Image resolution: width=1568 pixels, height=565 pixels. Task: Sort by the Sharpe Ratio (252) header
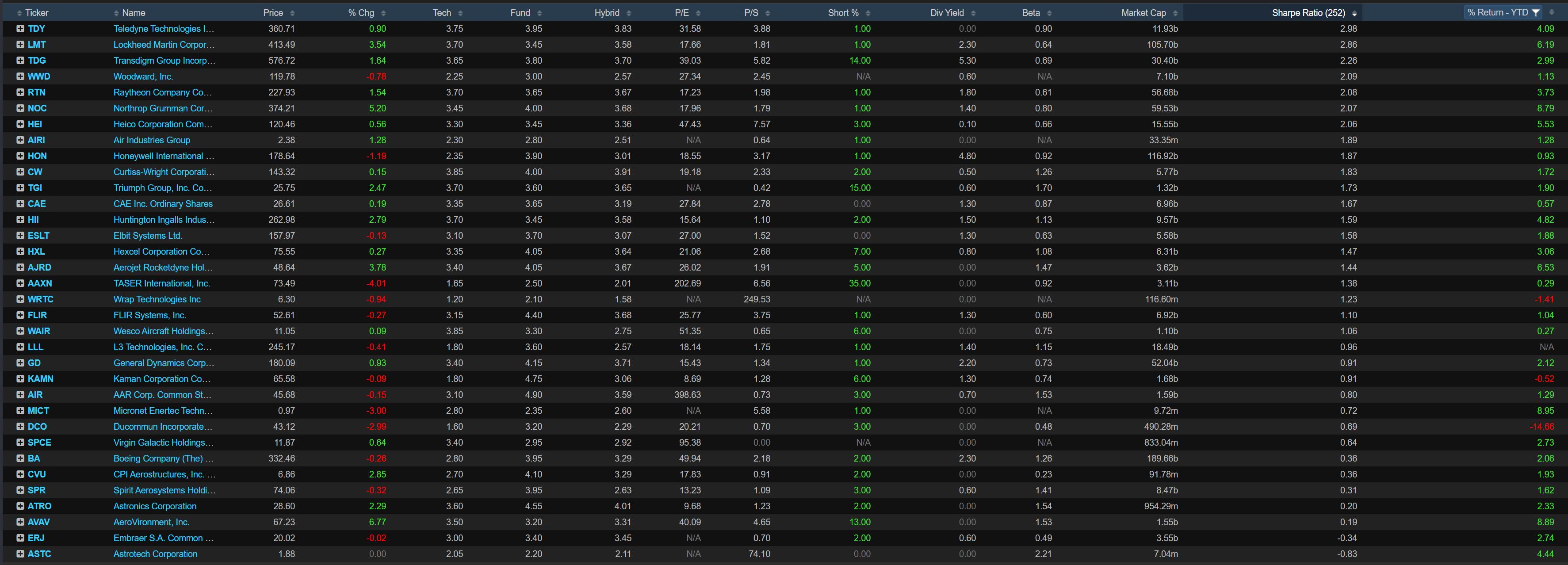(1309, 13)
